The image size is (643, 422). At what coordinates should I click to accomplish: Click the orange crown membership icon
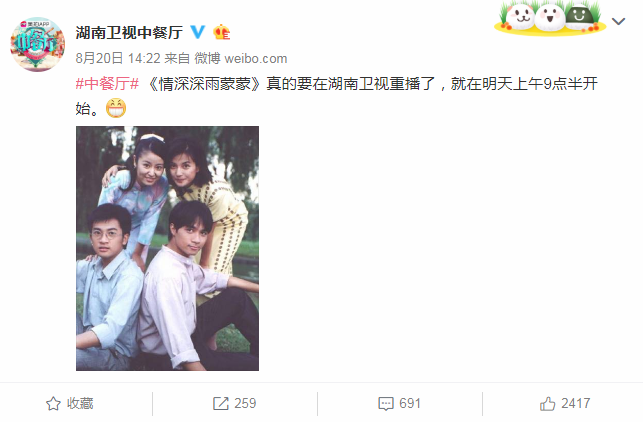pos(221,32)
